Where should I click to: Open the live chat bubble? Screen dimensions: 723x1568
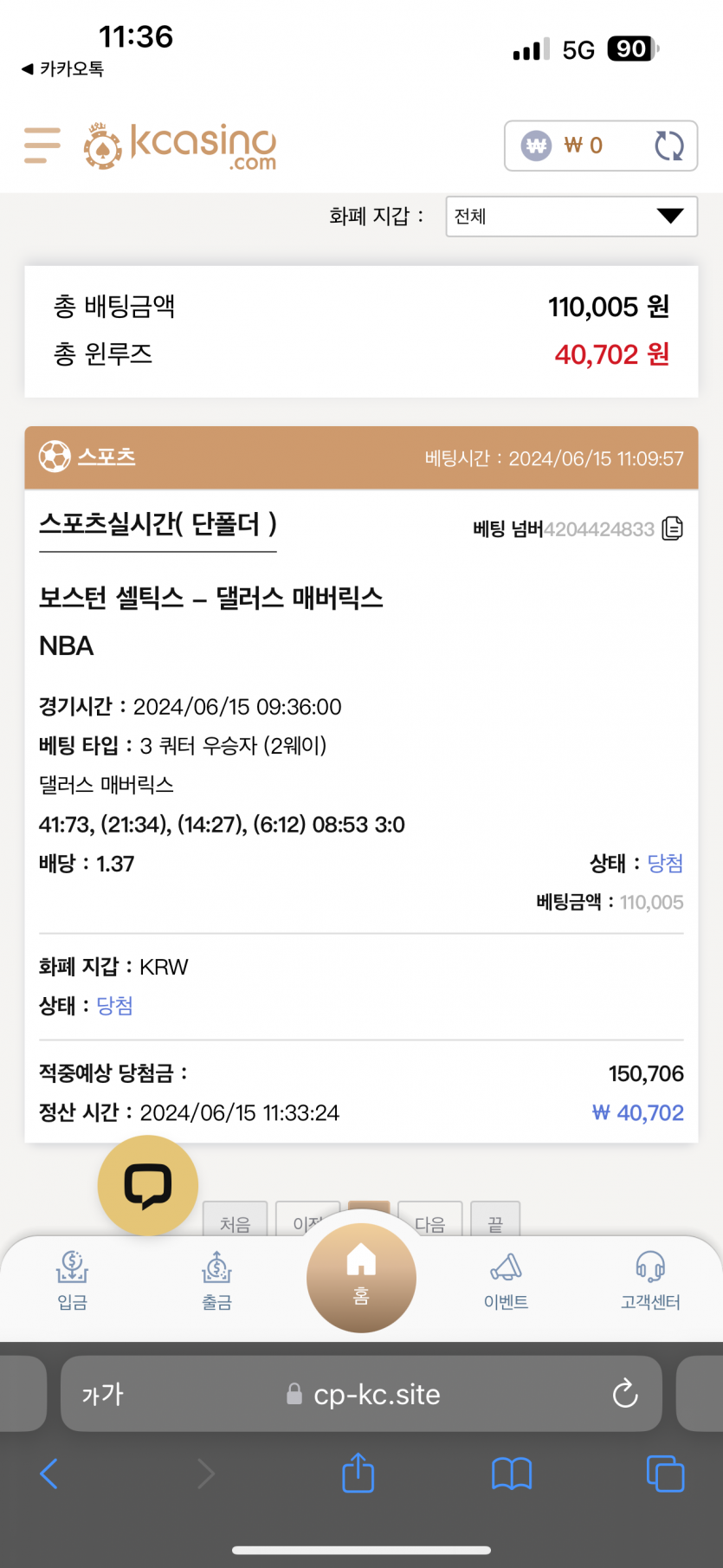(148, 1185)
